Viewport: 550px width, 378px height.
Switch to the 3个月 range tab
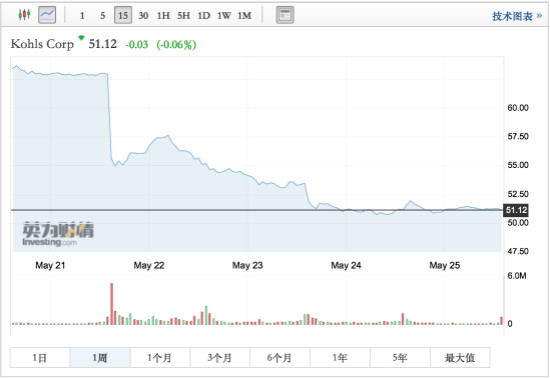pos(220,358)
